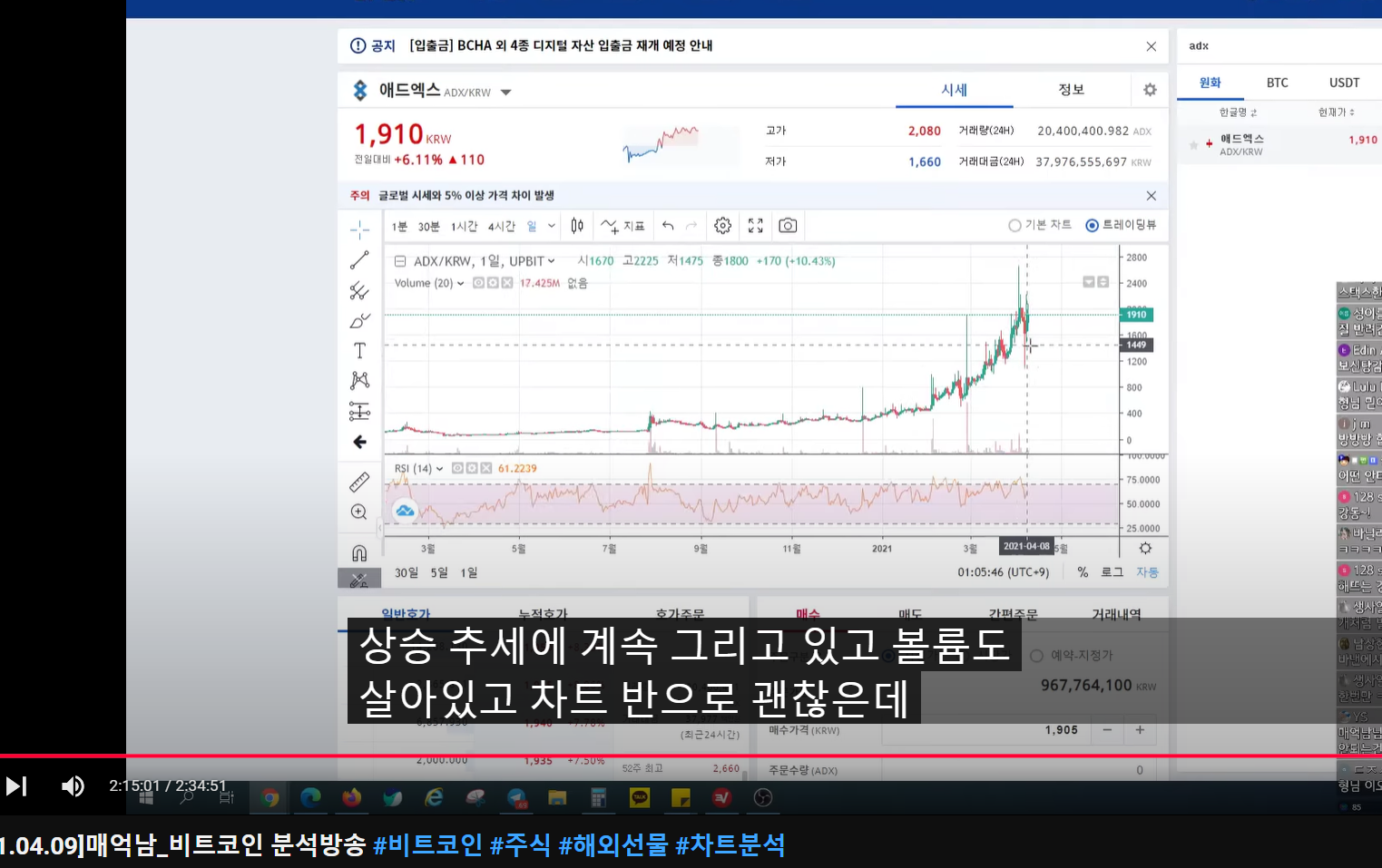Toggle percent scale mode
Screen dimensions: 1382x868
pos(1083,572)
